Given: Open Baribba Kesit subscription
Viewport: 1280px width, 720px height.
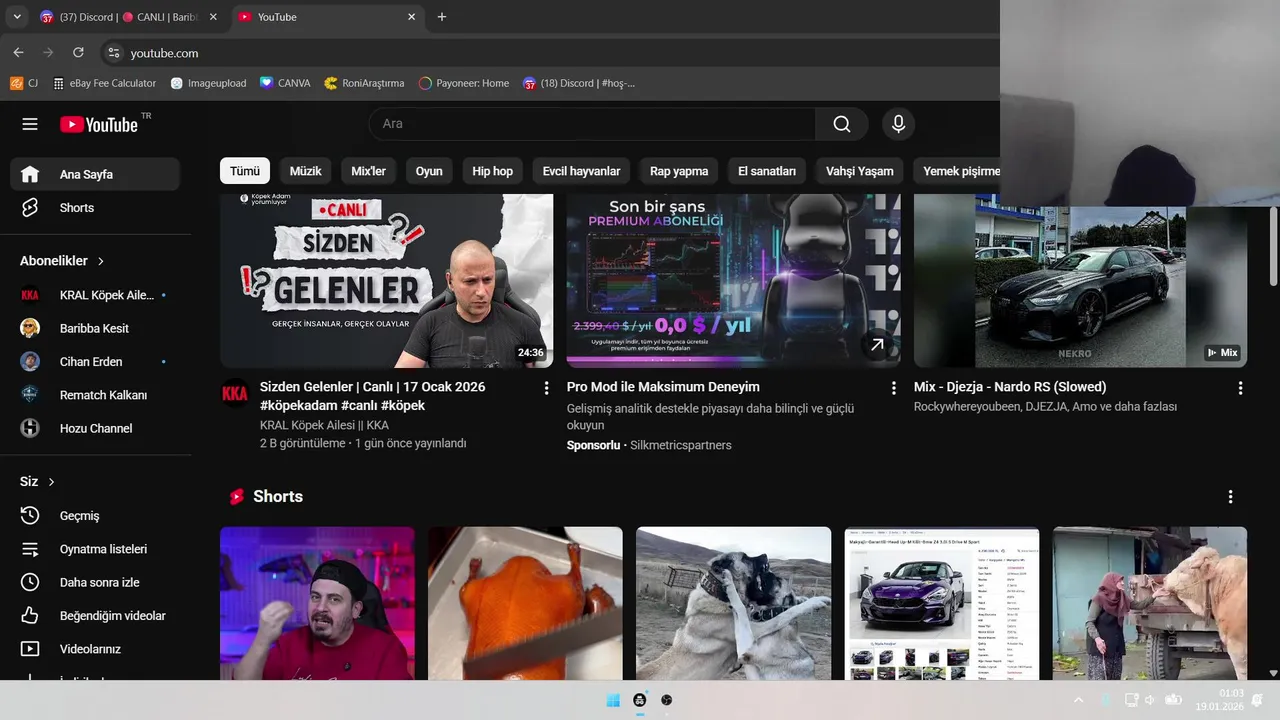Looking at the screenshot, I should click(95, 328).
